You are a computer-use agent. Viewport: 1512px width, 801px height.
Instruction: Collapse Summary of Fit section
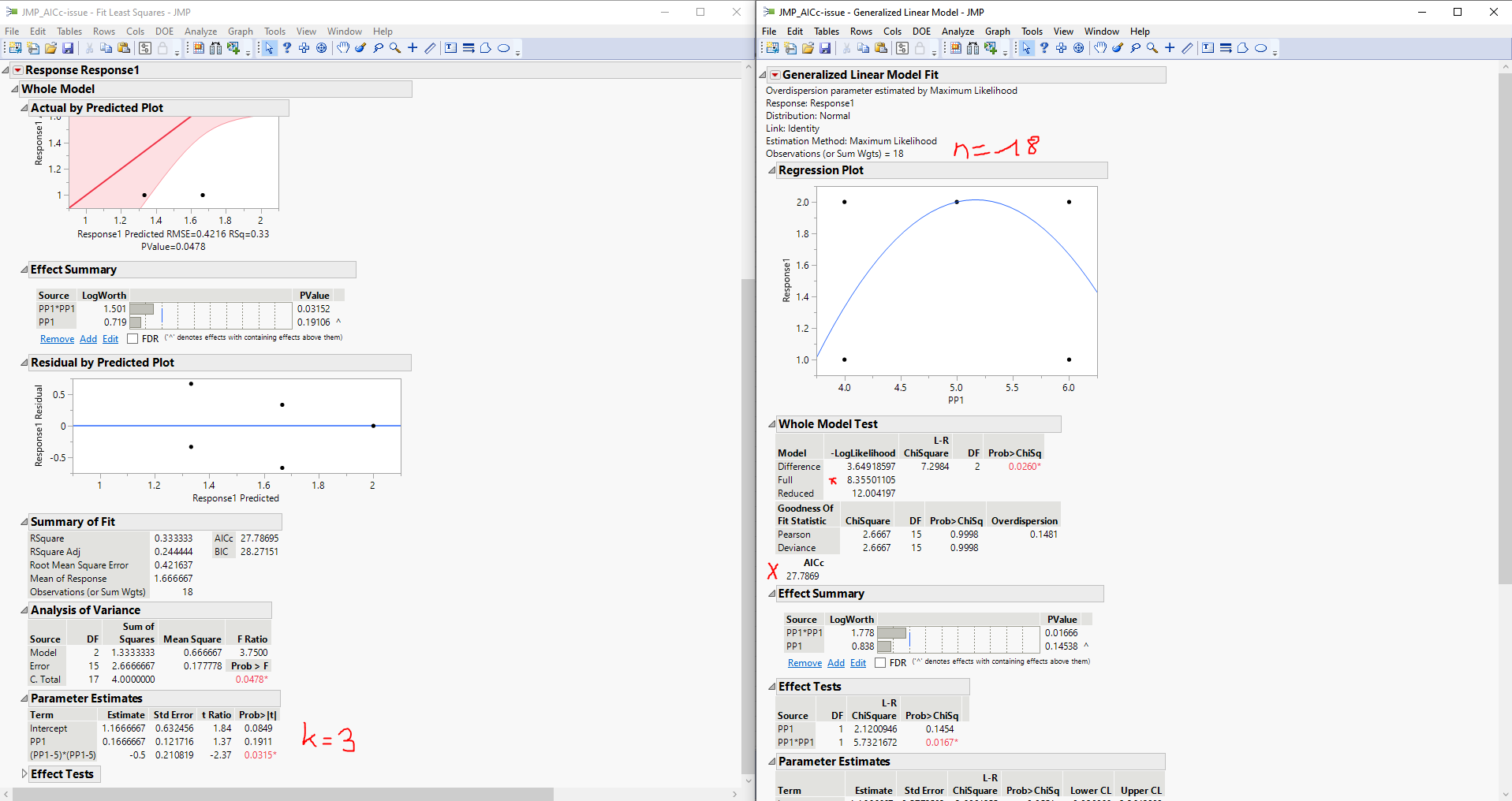click(24, 522)
